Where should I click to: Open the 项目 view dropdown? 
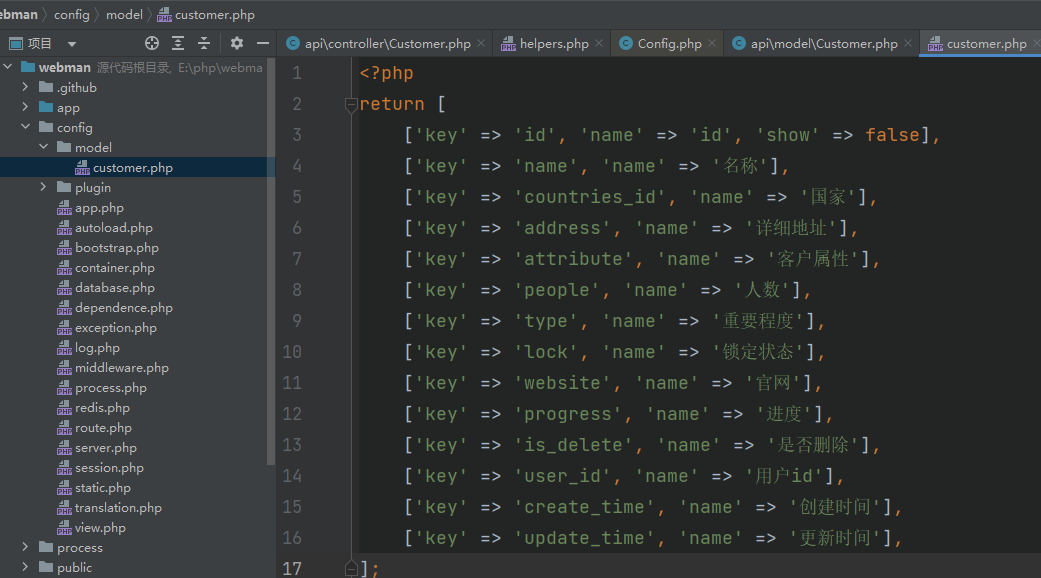pos(72,44)
